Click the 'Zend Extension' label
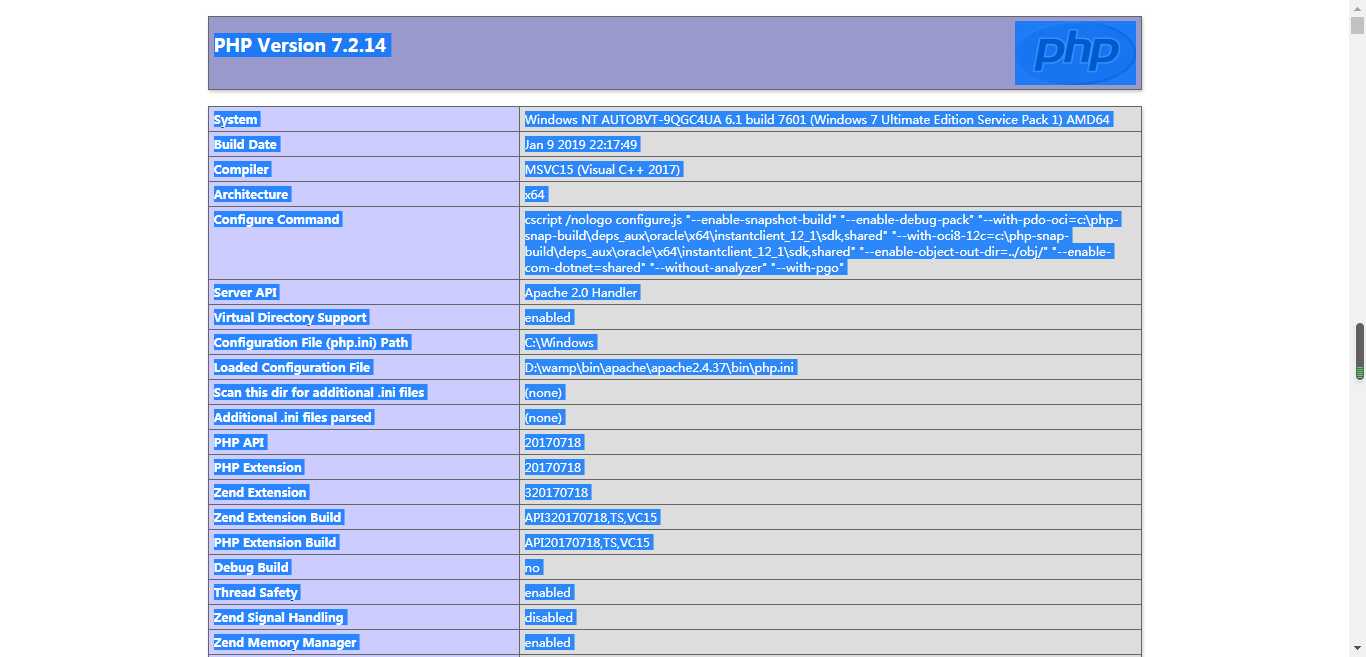The image size is (1366, 657). point(260,492)
